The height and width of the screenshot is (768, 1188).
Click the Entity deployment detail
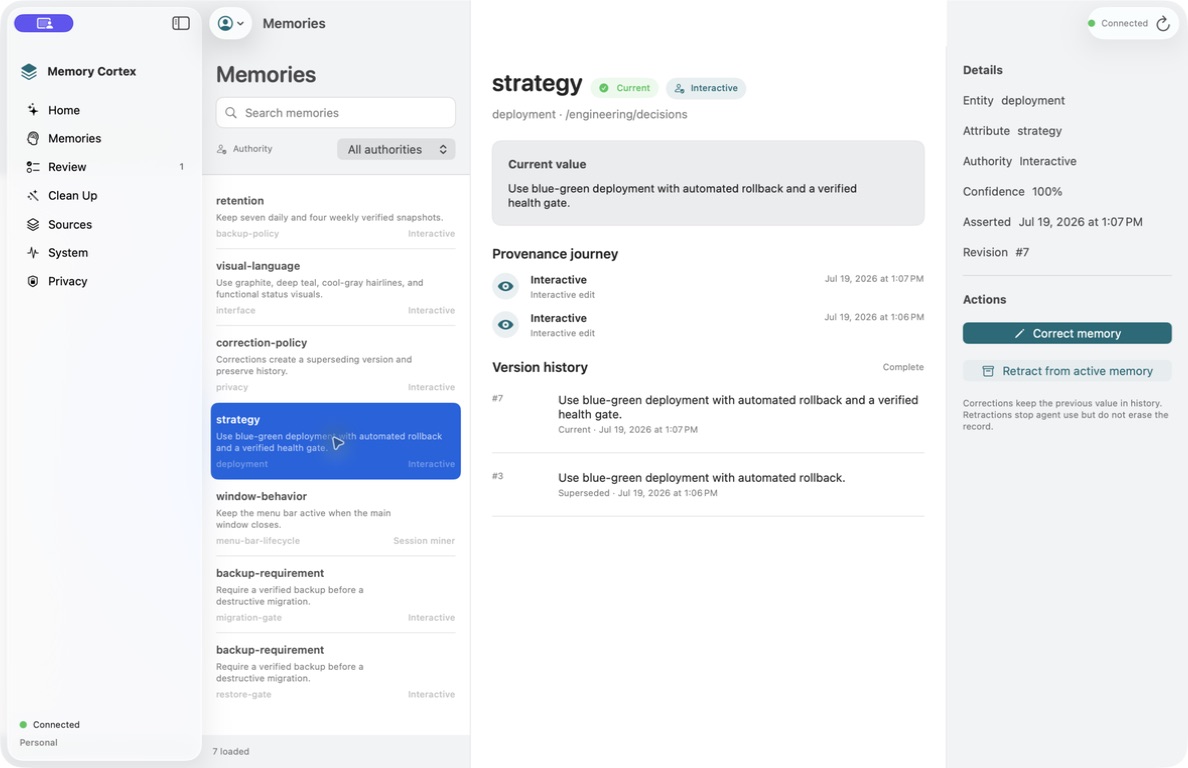(1014, 101)
